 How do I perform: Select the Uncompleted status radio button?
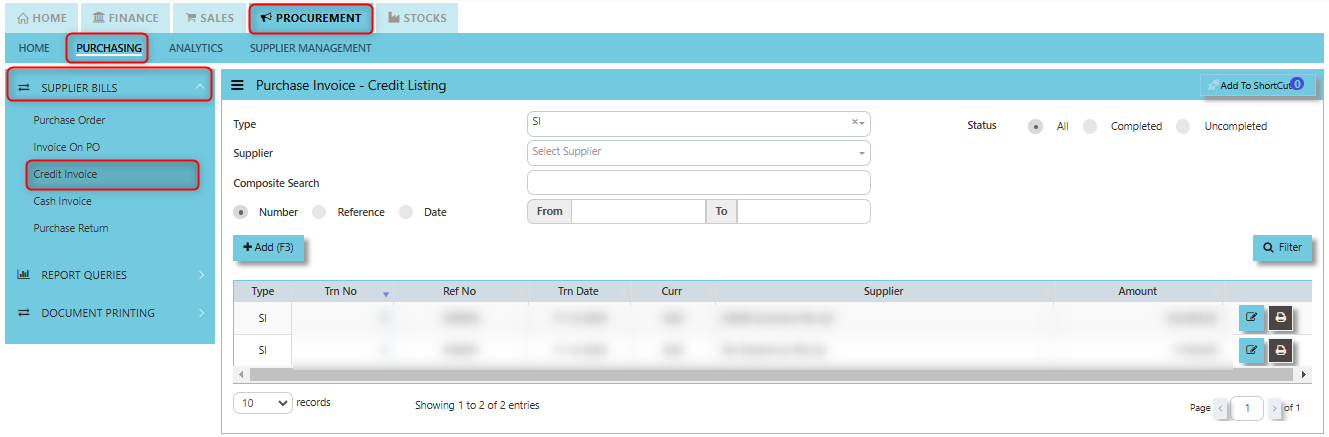(x=1183, y=126)
